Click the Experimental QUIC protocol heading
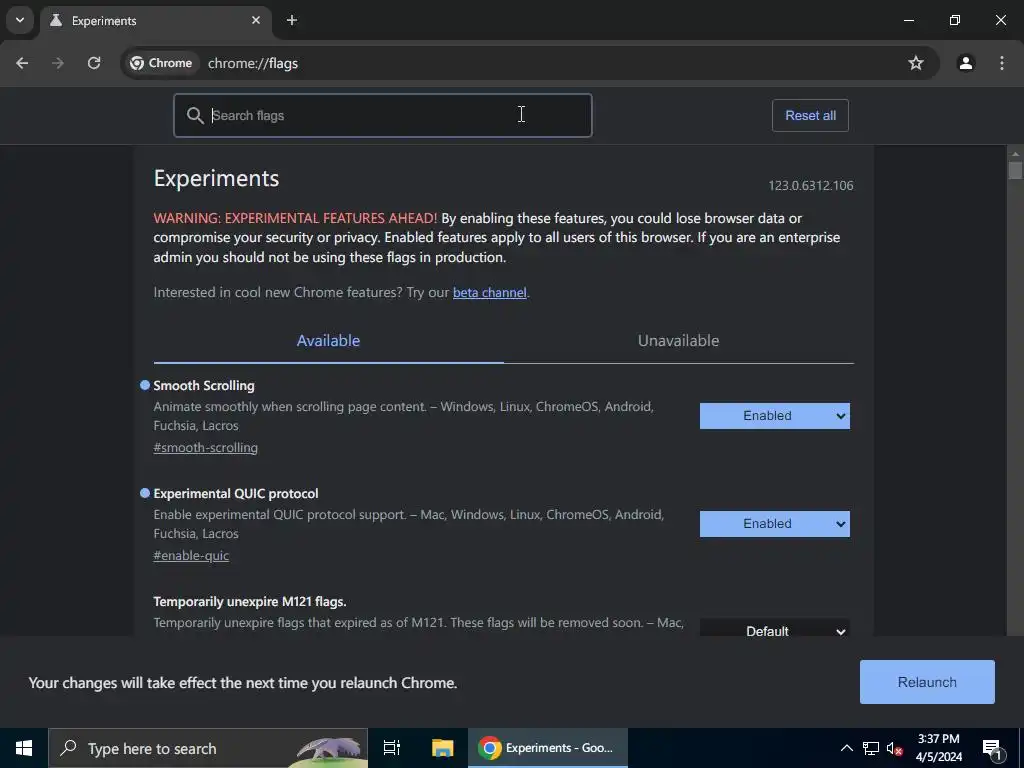 point(236,494)
